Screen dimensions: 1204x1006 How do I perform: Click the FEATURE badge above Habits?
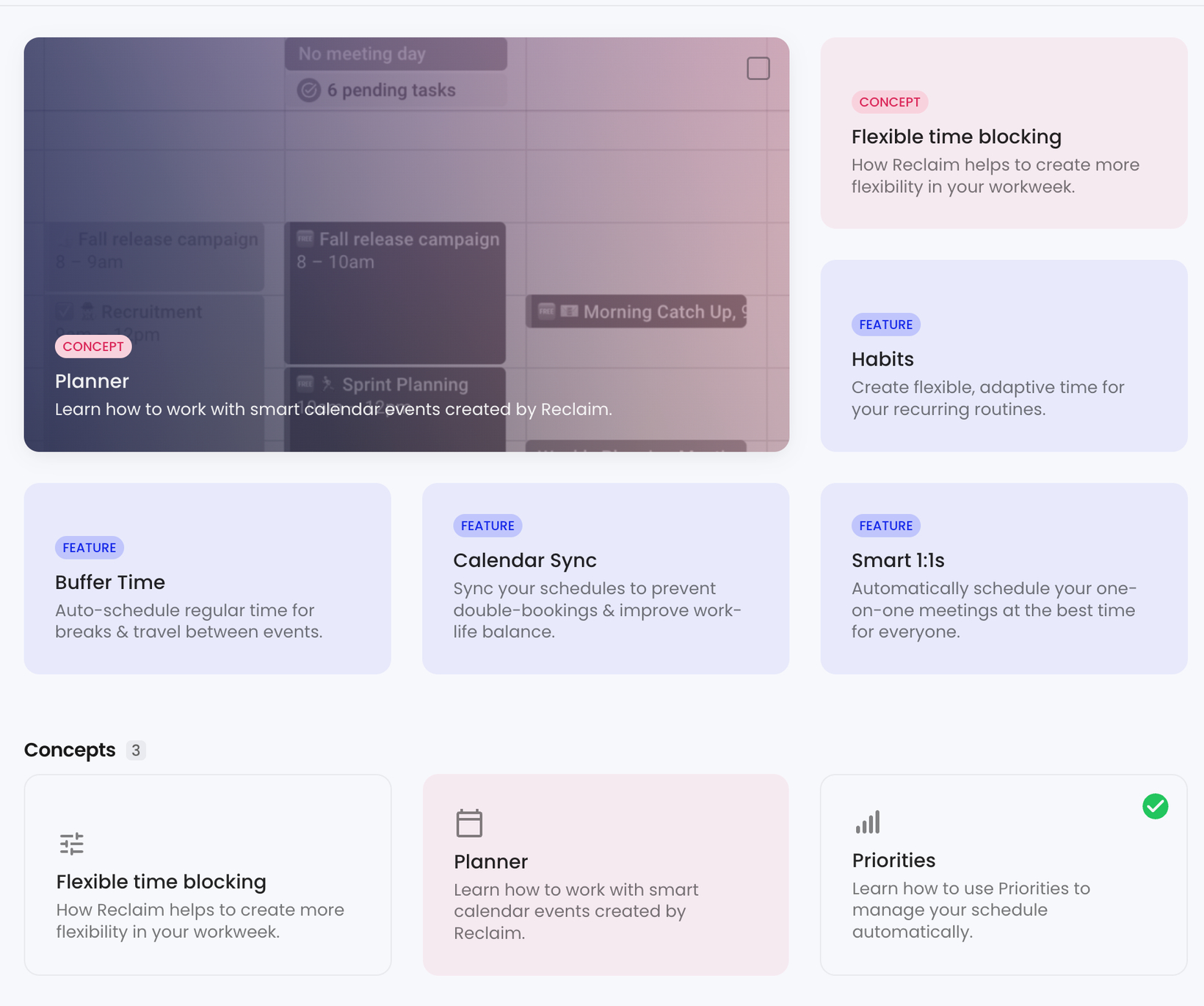click(x=886, y=325)
